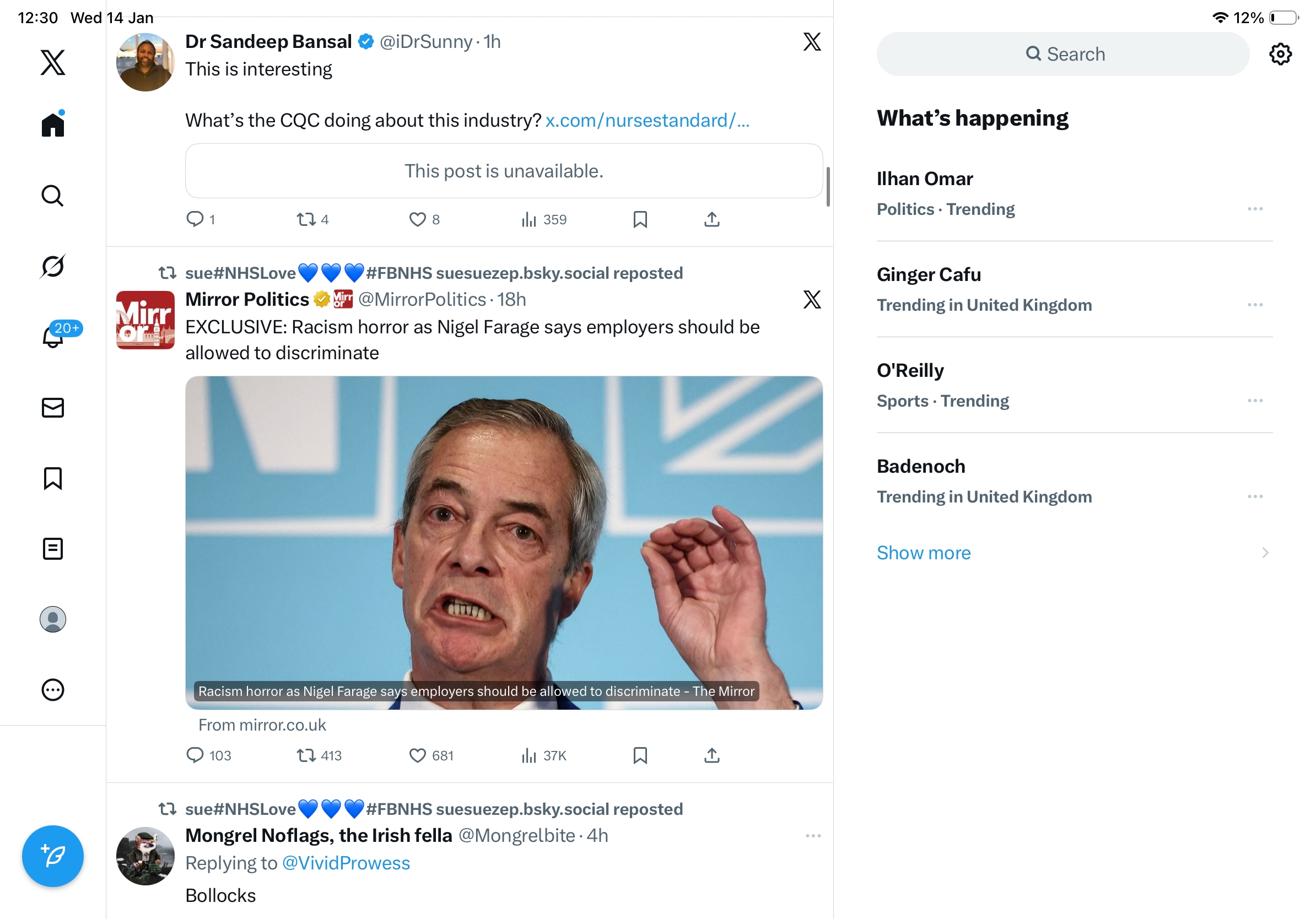The width and height of the screenshot is (1316, 919).
Task: Open more options on Mongrel Noflags post
Action: 813,836
